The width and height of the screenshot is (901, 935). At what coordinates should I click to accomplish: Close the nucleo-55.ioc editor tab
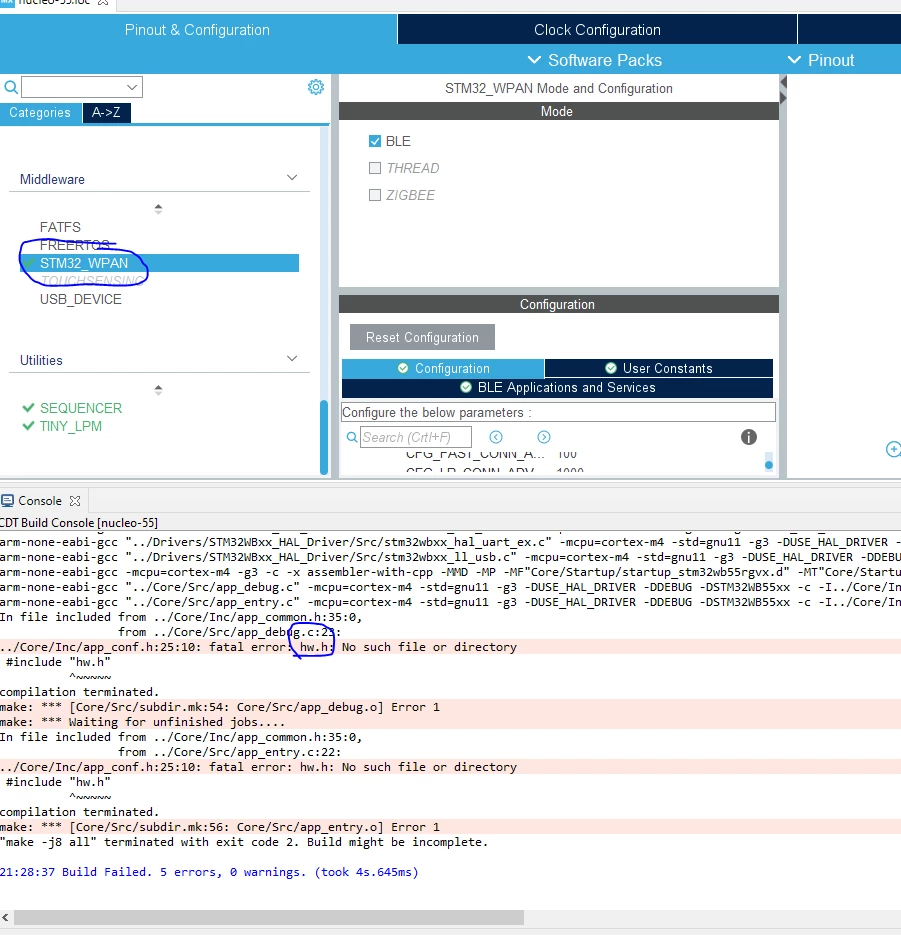(103, 2)
